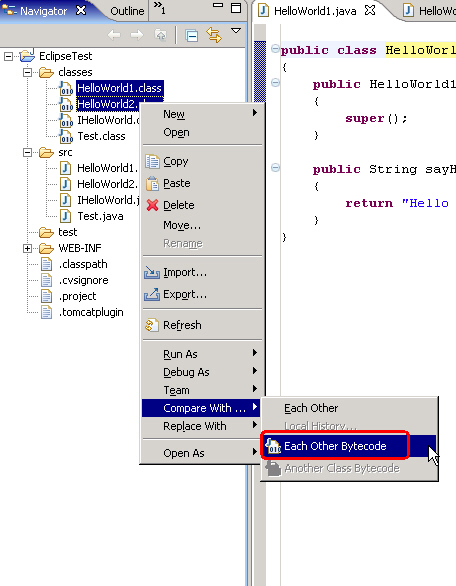Image resolution: width=456 pixels, height=586 pixels.
Task: Close the HelloWorld1.java editor tab
Action: click(x=370, y=10)
